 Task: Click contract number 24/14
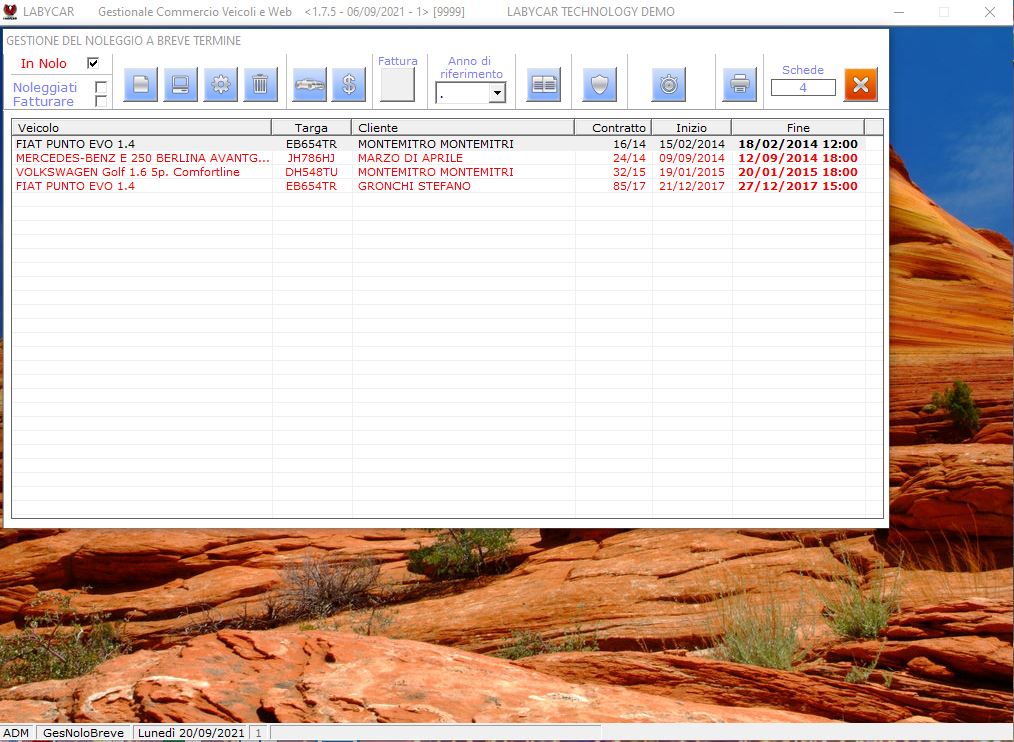629,158
